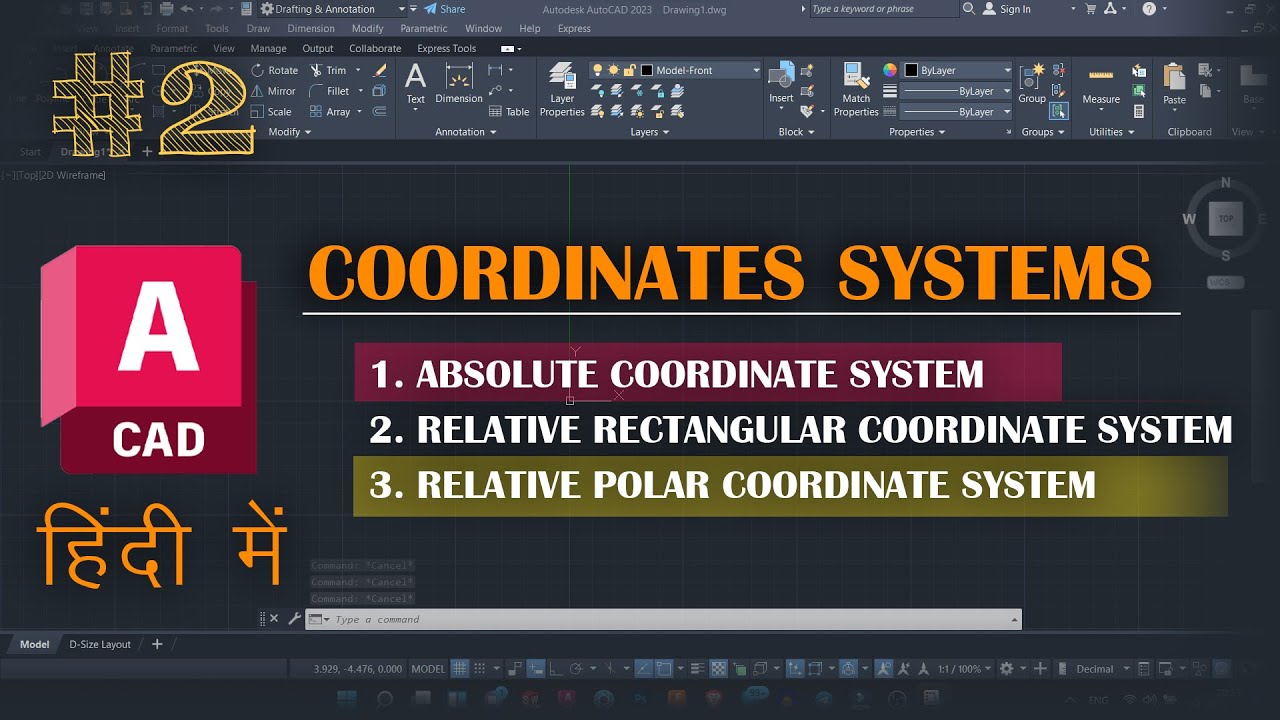The height and width of the screenshot is (720, 1280).
Task: Click the TOP face of the ViewCube
Action: (x=1225, y=218)
